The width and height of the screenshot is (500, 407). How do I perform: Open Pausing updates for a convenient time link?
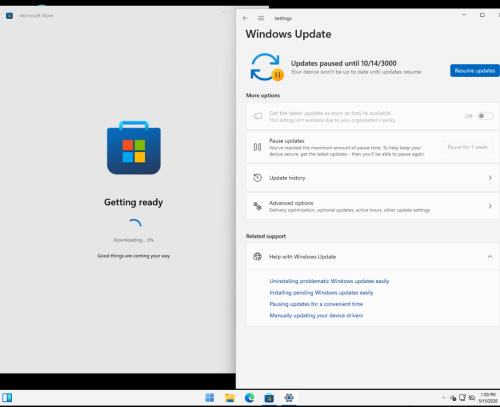click(x=316, y=304)
